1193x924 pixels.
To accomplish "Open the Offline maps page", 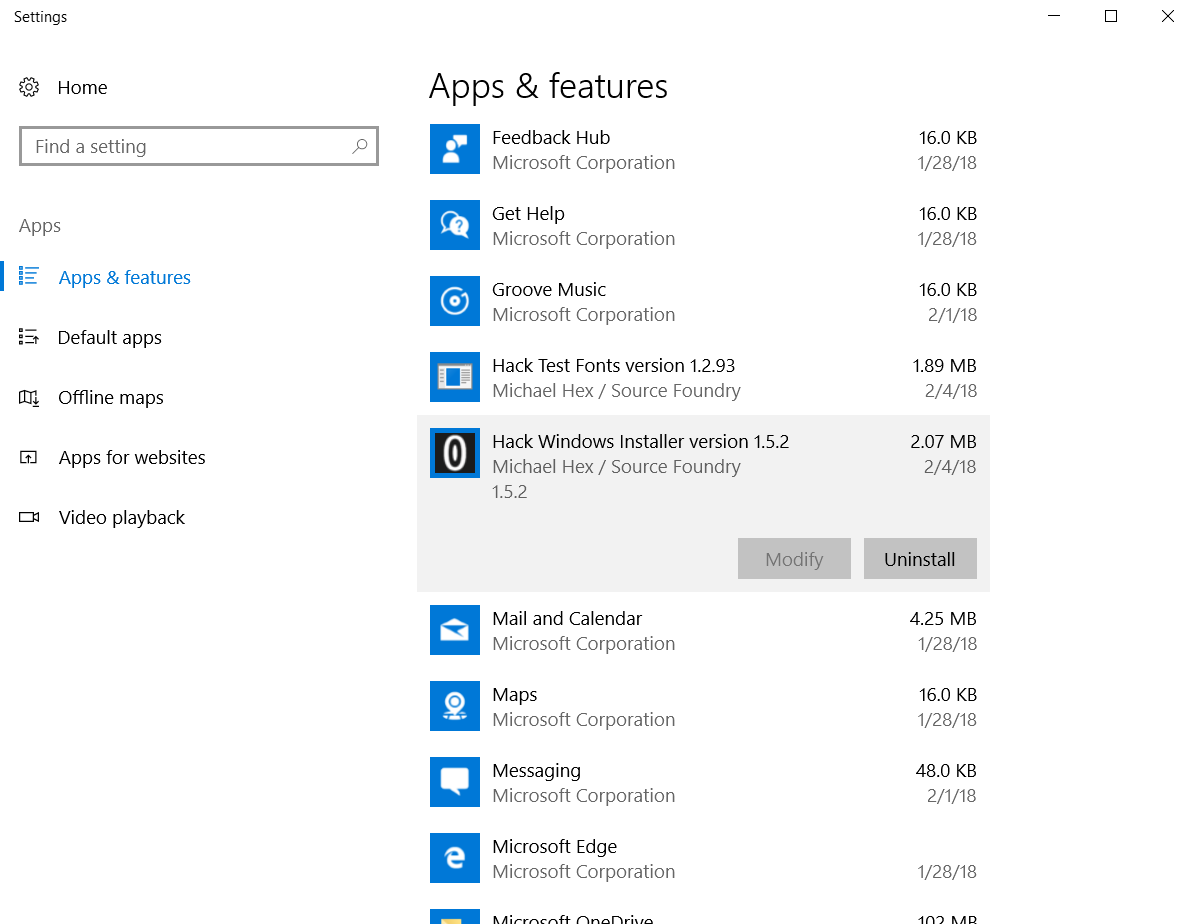I will pos(111,397).
